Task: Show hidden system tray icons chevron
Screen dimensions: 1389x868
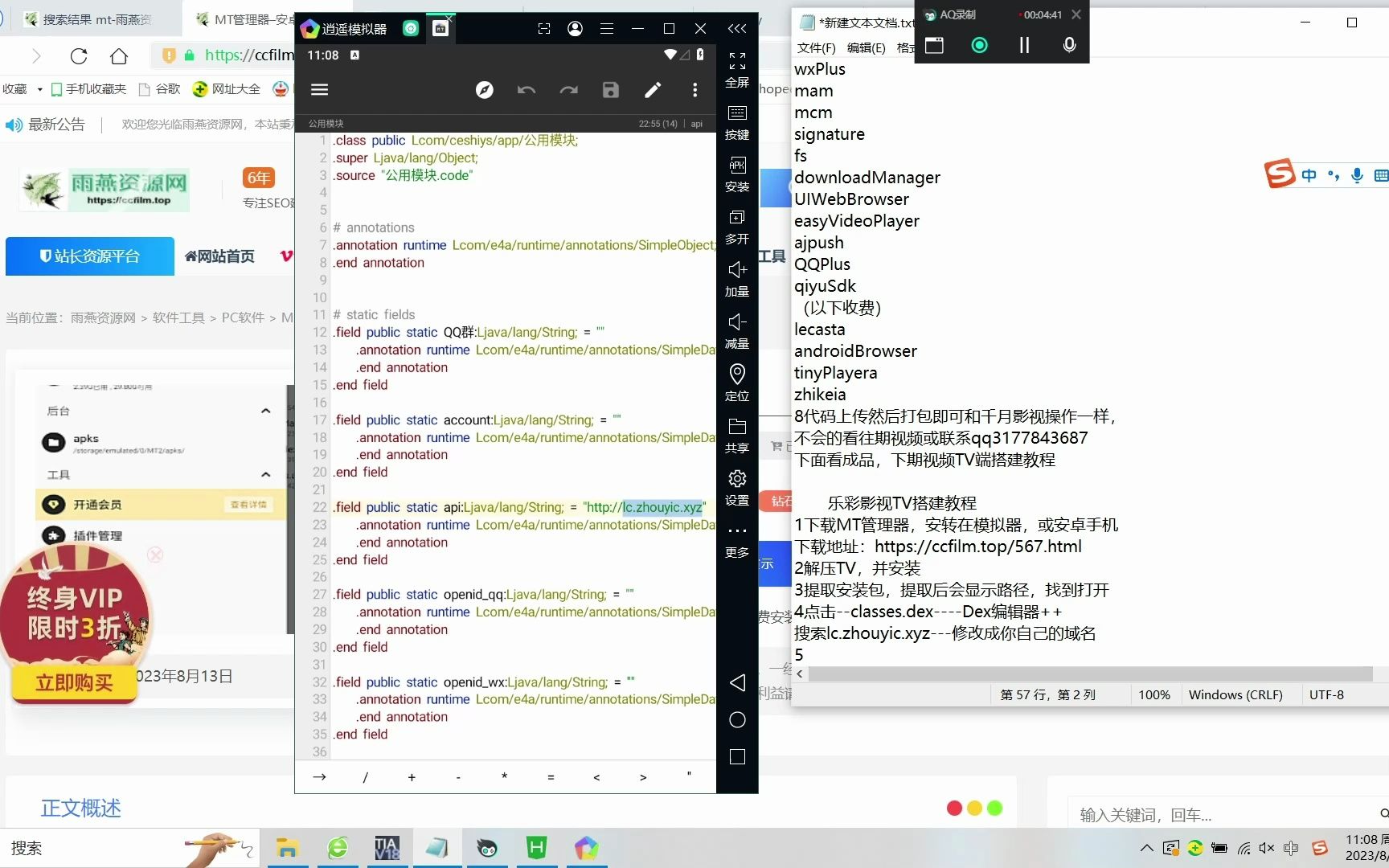Action: click(x=1147, y=848)
